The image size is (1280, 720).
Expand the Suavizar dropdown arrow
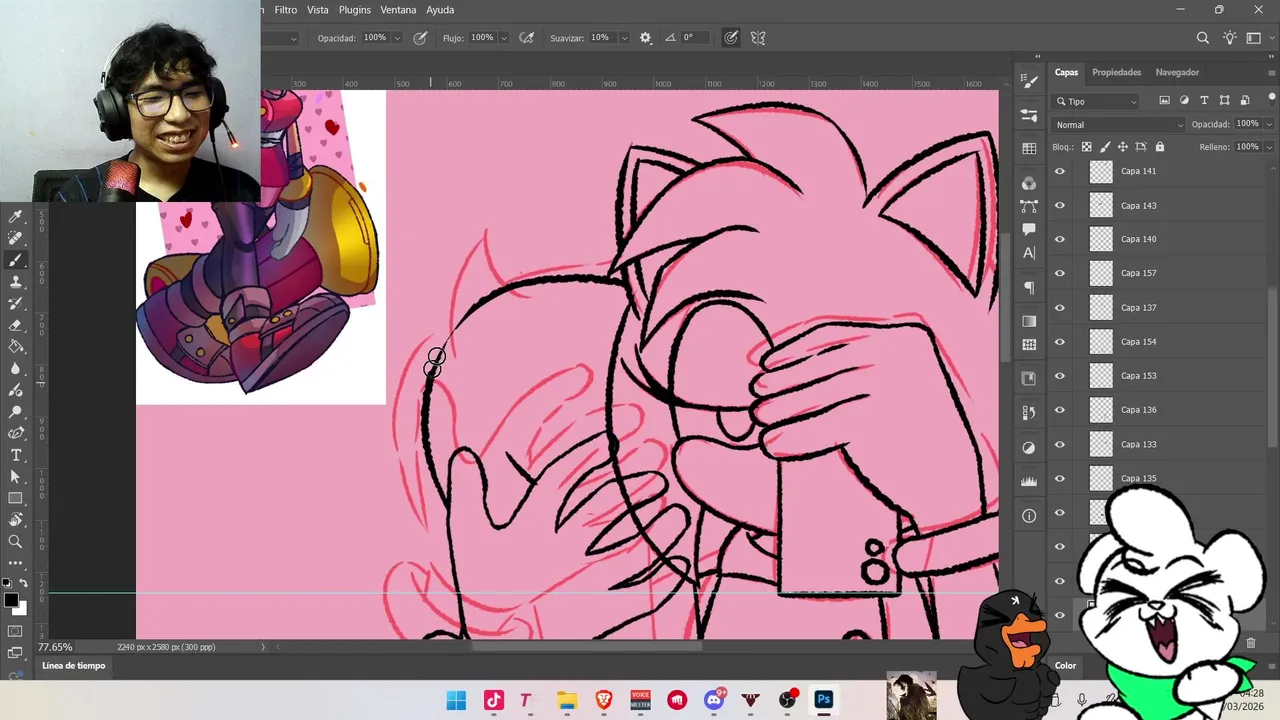[x=624, y=38]
